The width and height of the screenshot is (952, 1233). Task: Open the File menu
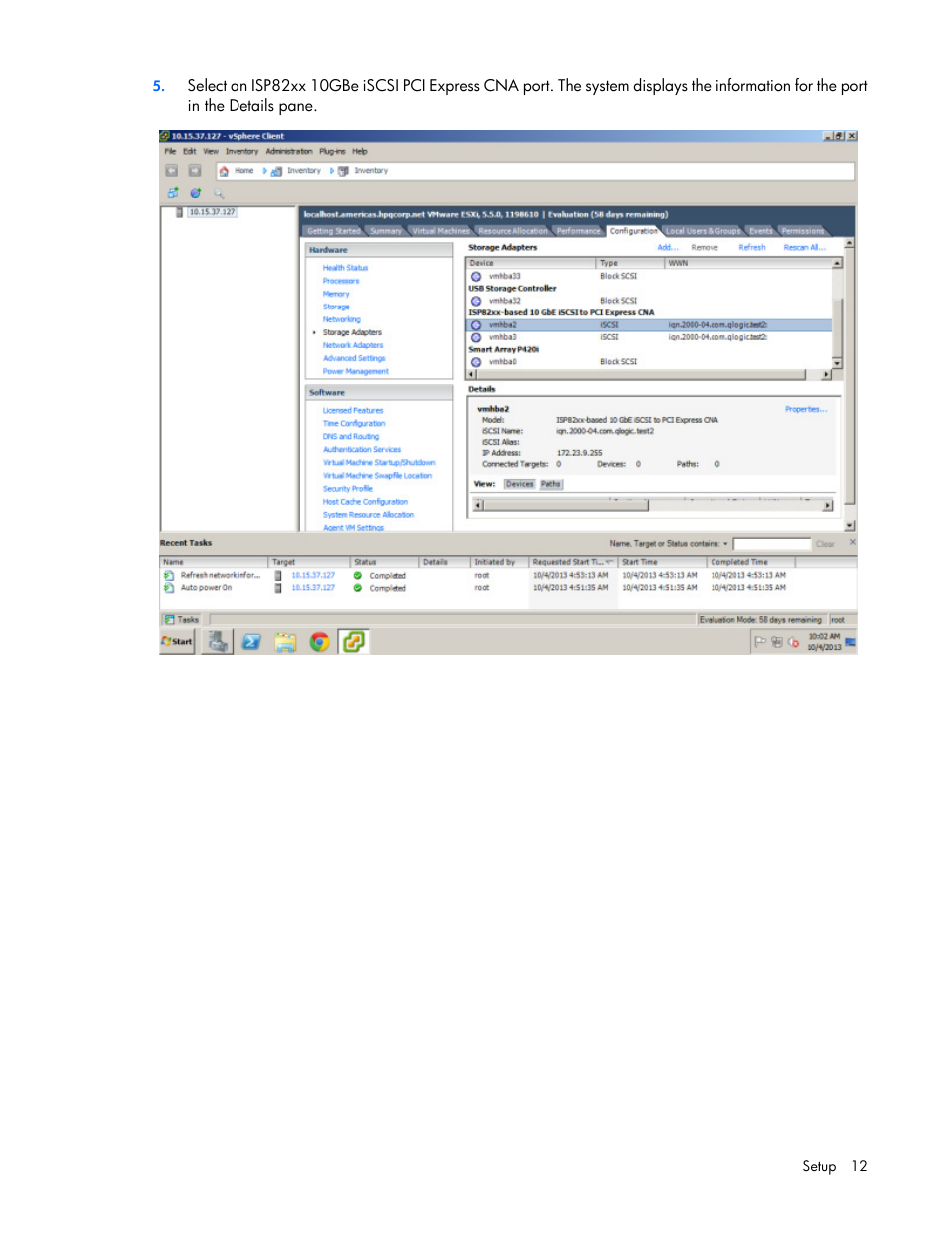(x=170, y=152)
